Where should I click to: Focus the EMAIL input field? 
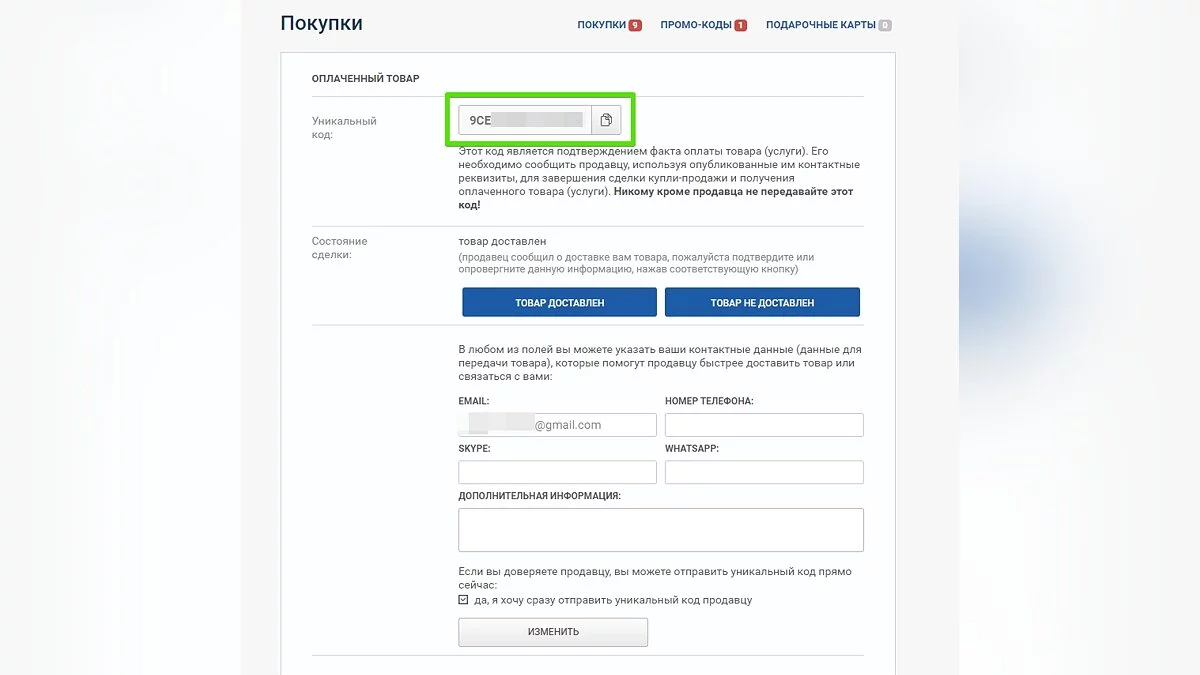click(x=557, y=425)
